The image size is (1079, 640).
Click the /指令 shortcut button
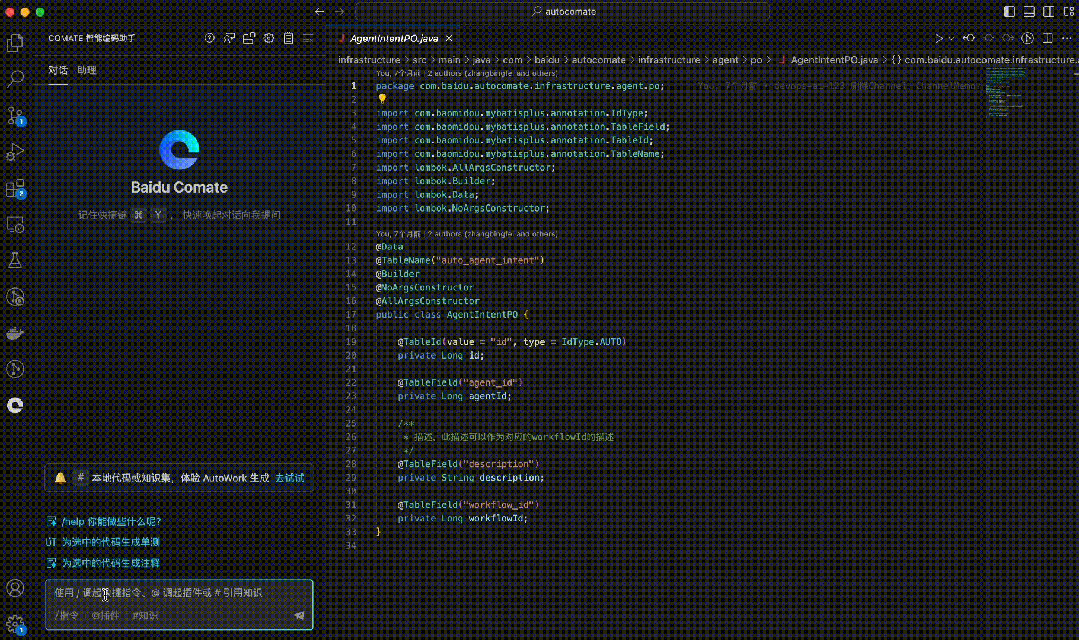67,615
